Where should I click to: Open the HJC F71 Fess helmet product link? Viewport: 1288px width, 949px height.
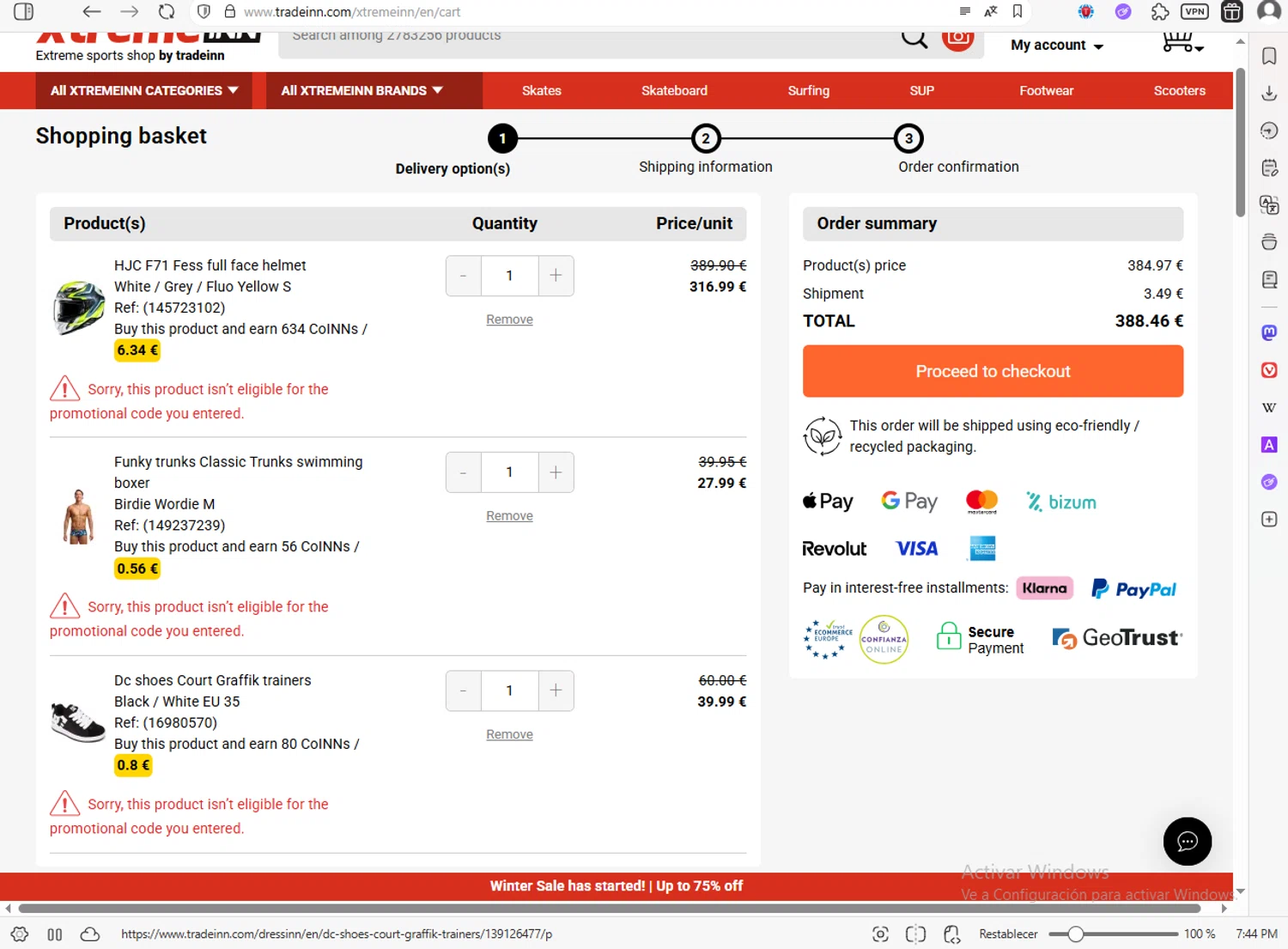[210, 265]
